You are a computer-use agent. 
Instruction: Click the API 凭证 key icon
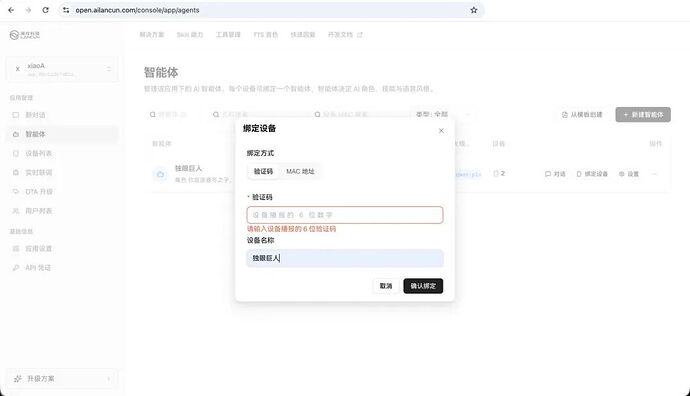(16, 268)
